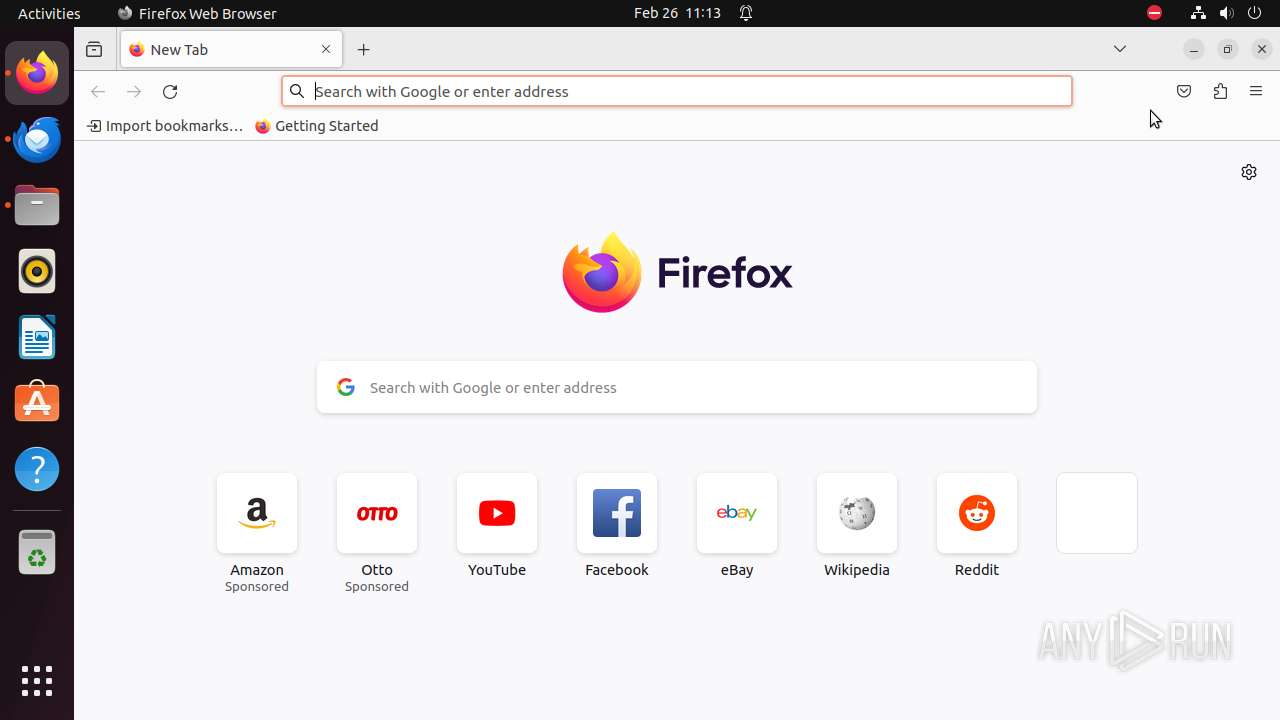Click the notification bell icon in top bar
This screenshot has width=1280, height=720.
pos(746,13)
